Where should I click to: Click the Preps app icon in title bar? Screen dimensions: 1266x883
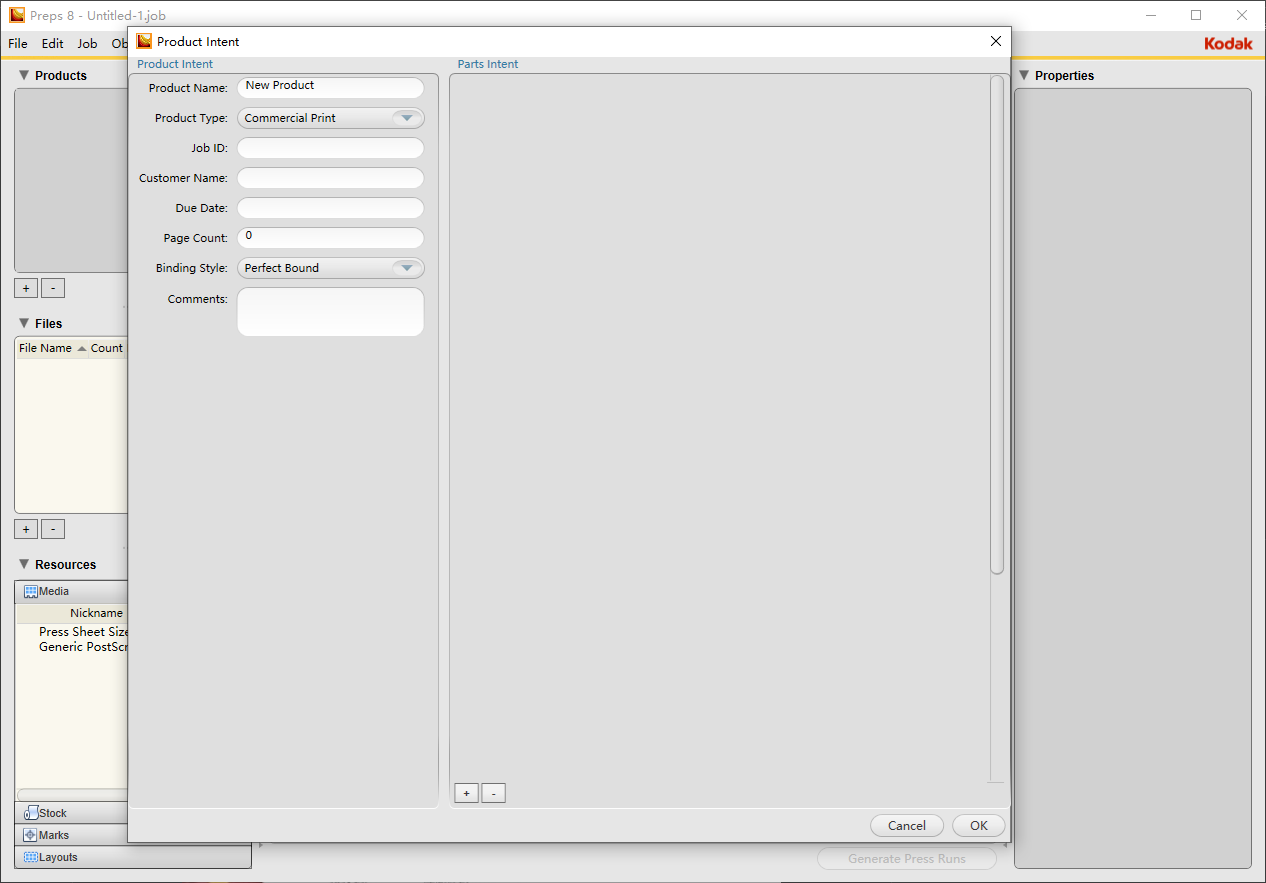(x=17, y=15)
